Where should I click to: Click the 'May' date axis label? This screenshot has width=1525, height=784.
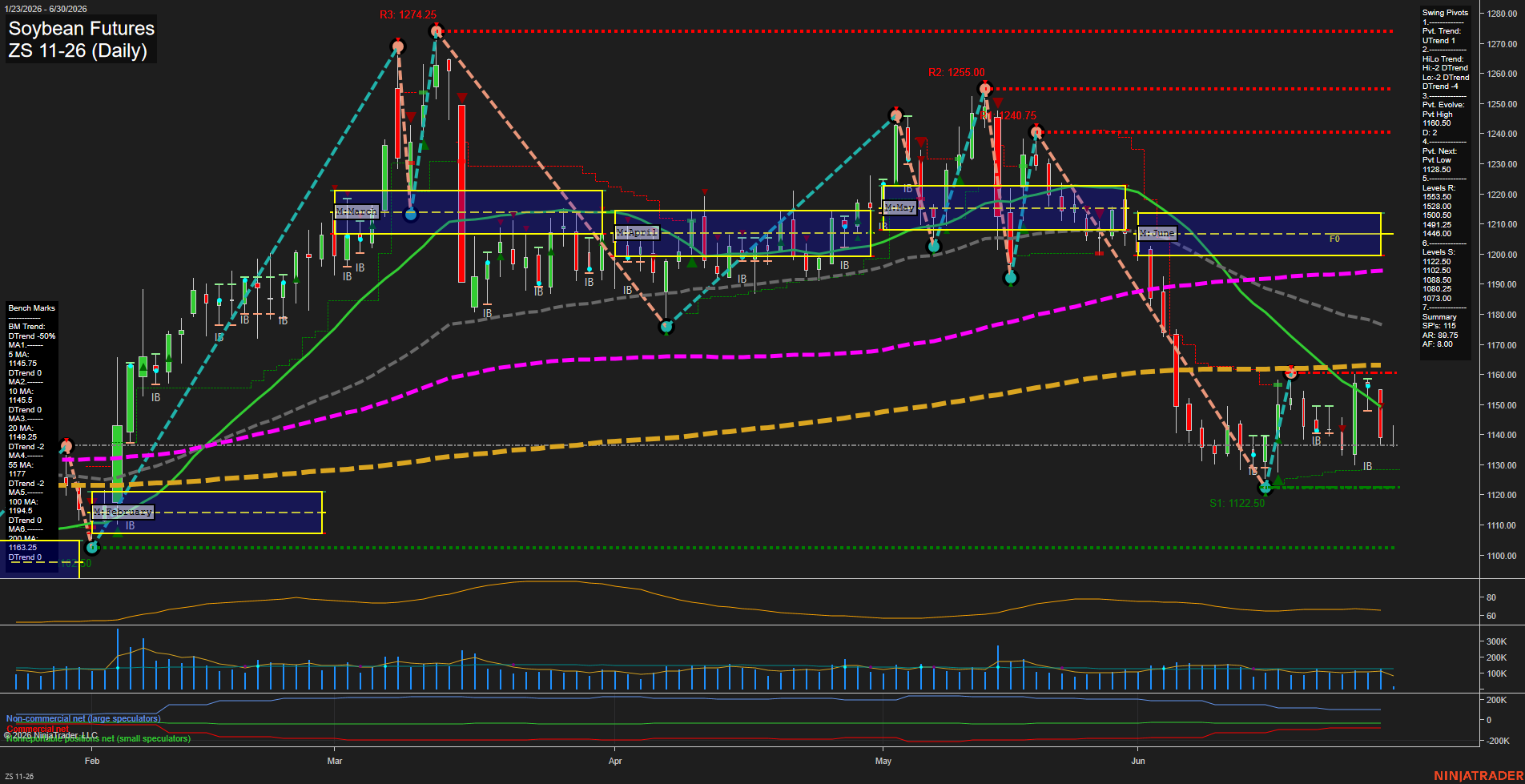coord(883,761)
